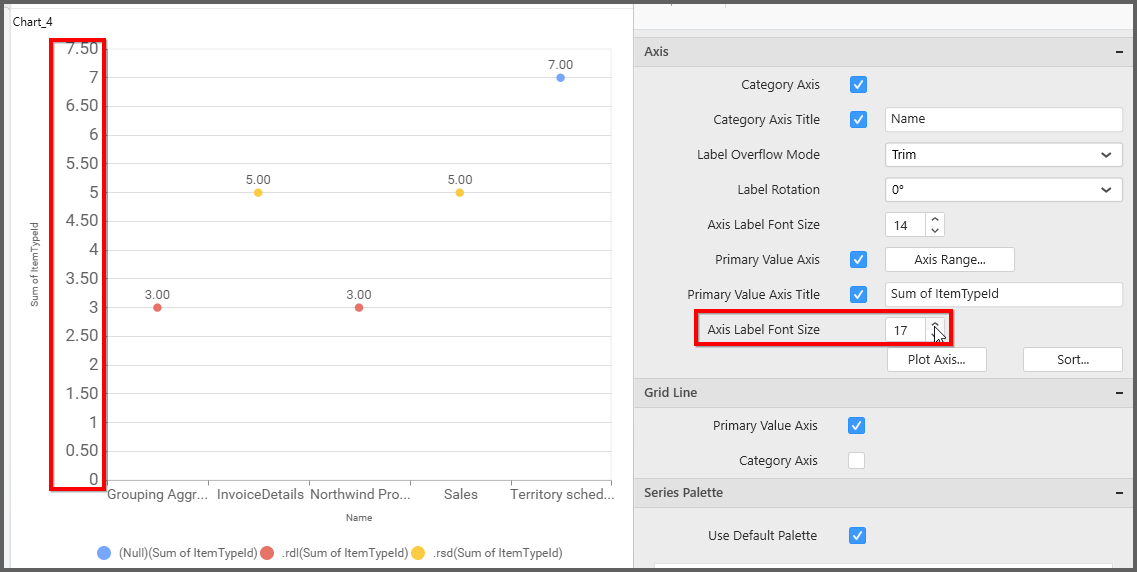The image size is (1137, 572).
Task: Collapse the Grid Line section
Action: point(1118,393)
